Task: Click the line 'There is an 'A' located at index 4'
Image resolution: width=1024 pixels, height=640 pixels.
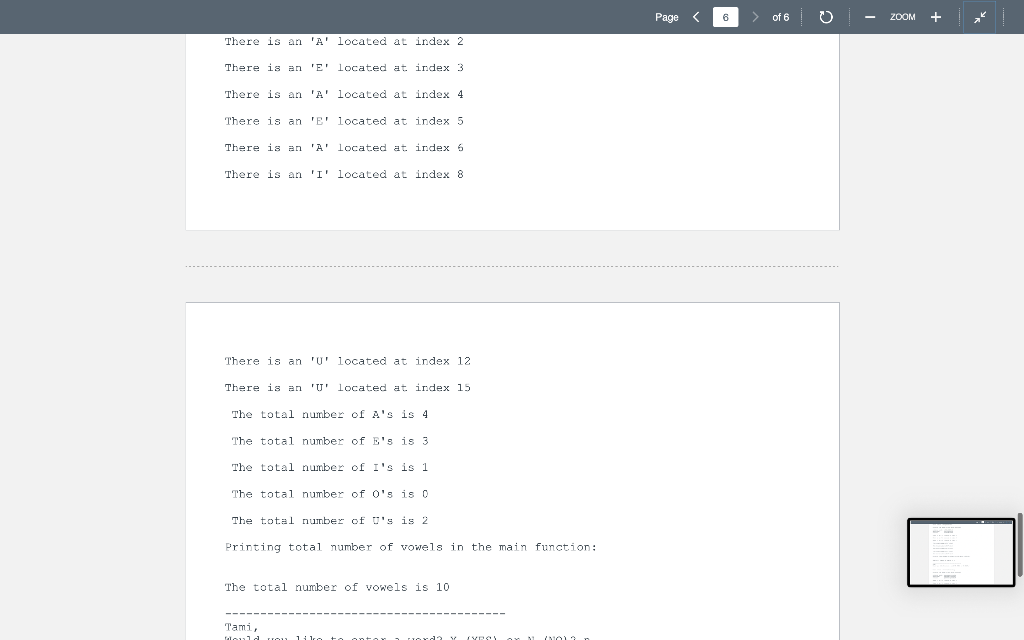Action: point(344,95)
